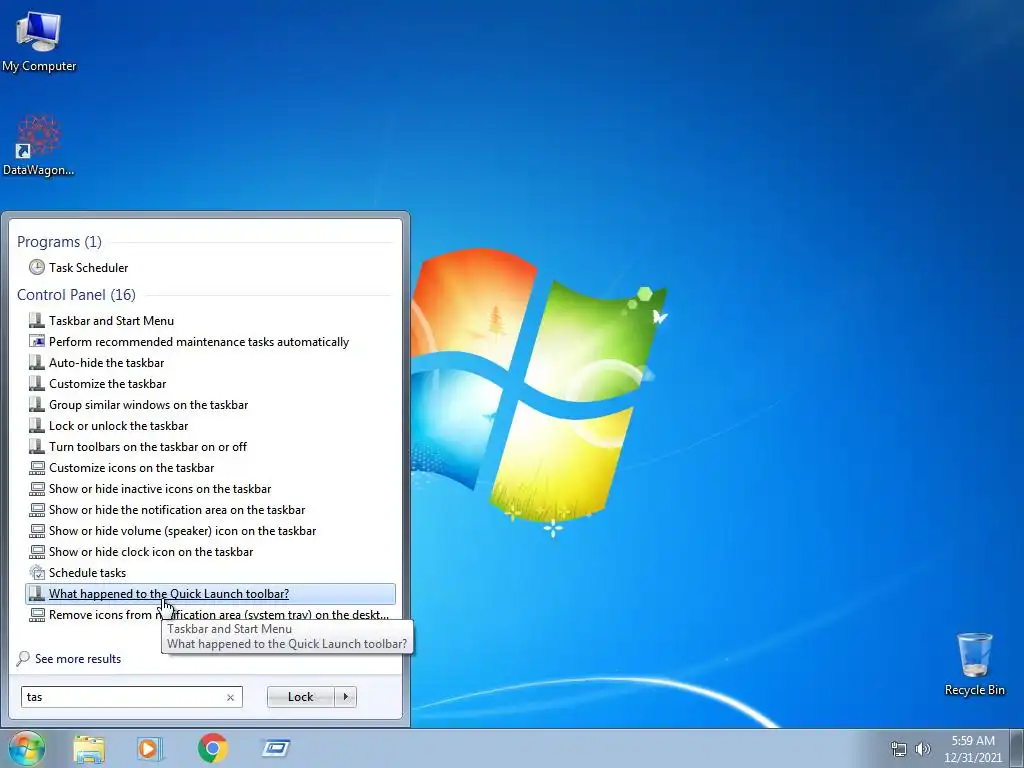Launch Google Chrome from the taskbar
The image size is (1024, 768).
tap(213, 748)
